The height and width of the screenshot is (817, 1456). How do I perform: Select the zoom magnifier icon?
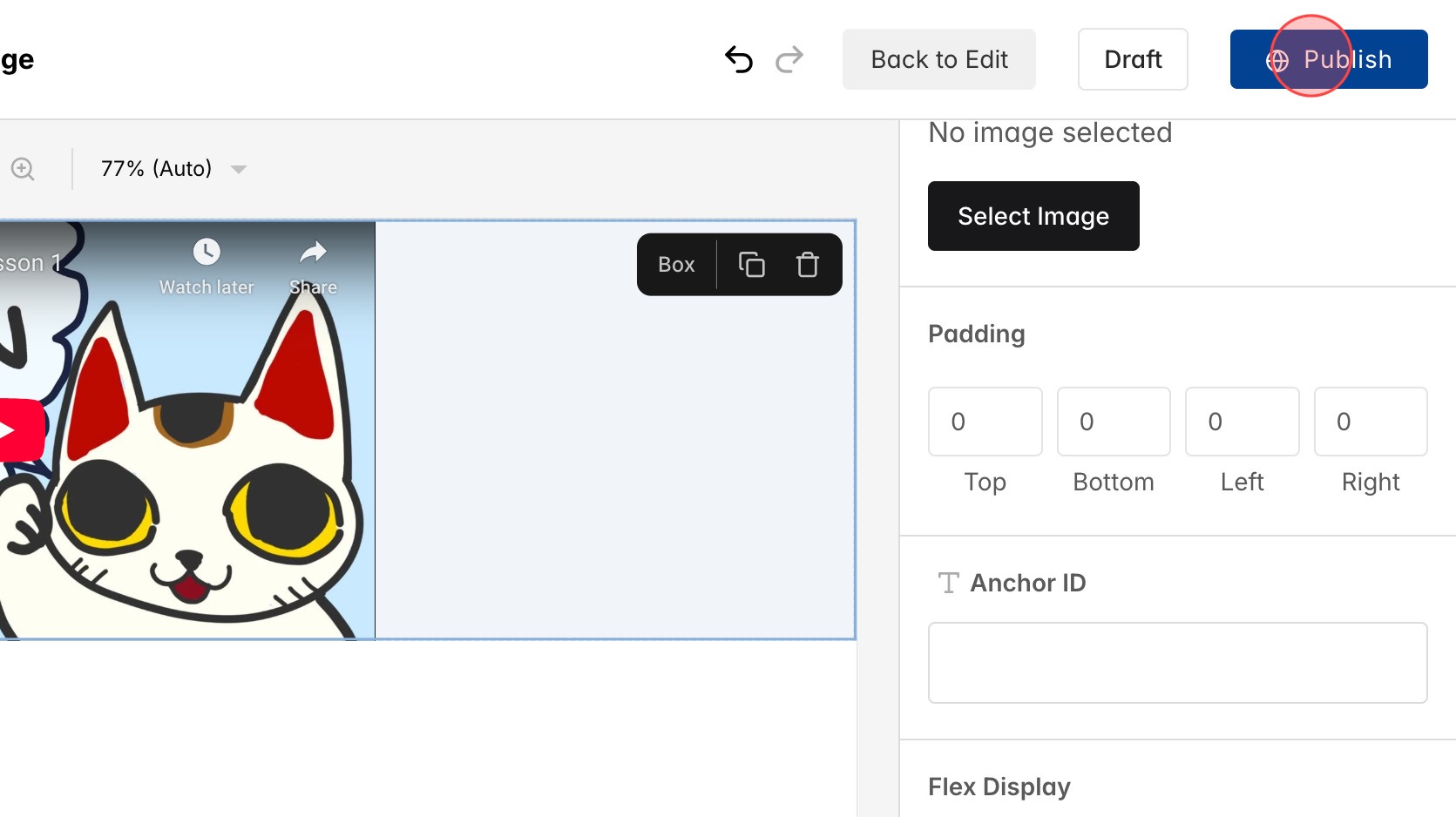click(23, 168)
